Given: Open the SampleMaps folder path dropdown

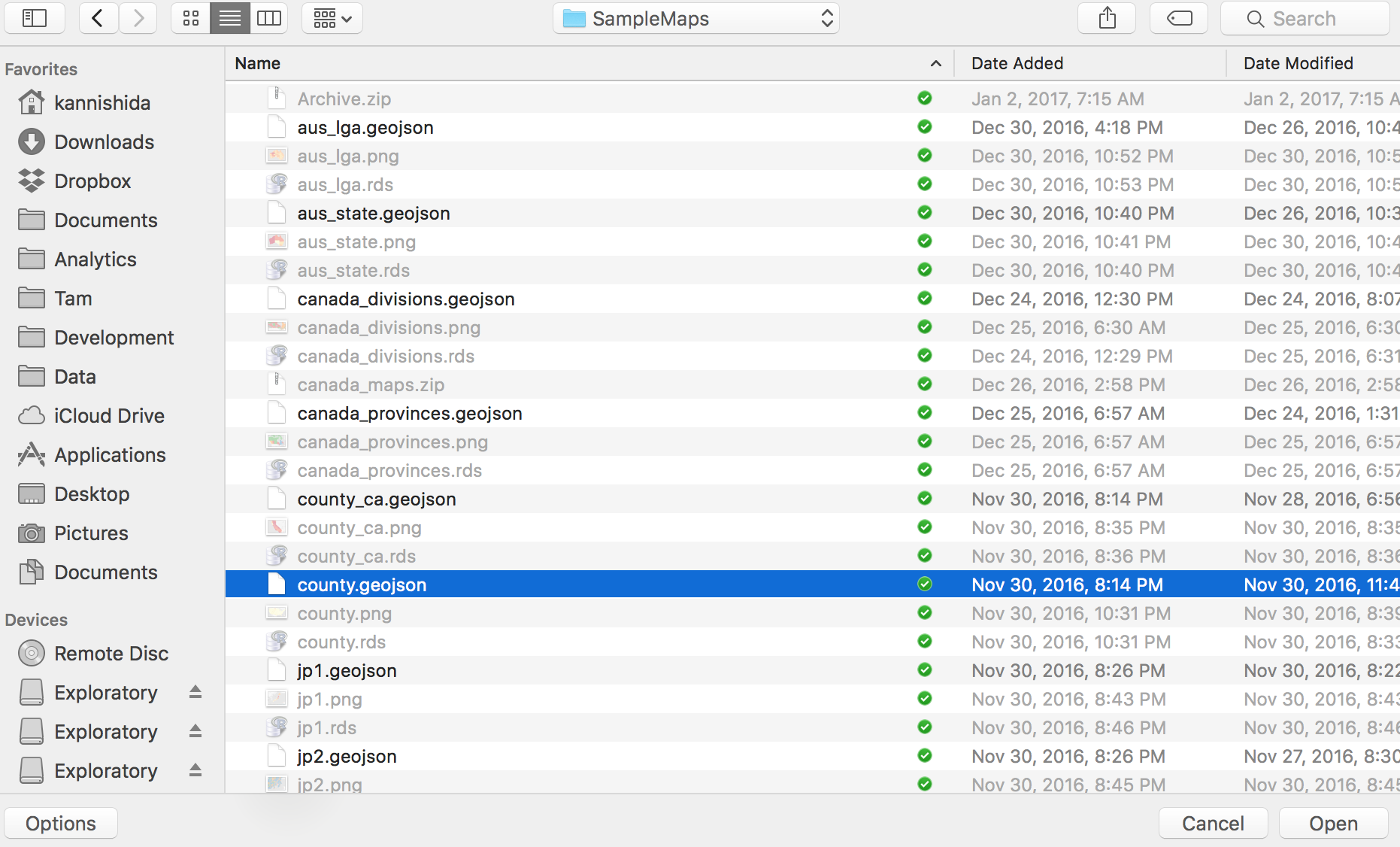Looking at the screenshot, I should coord(695,18).
